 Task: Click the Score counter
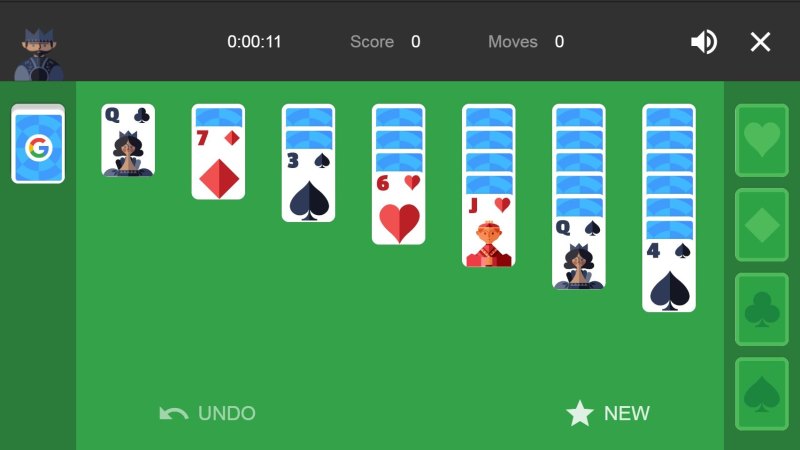385,42
